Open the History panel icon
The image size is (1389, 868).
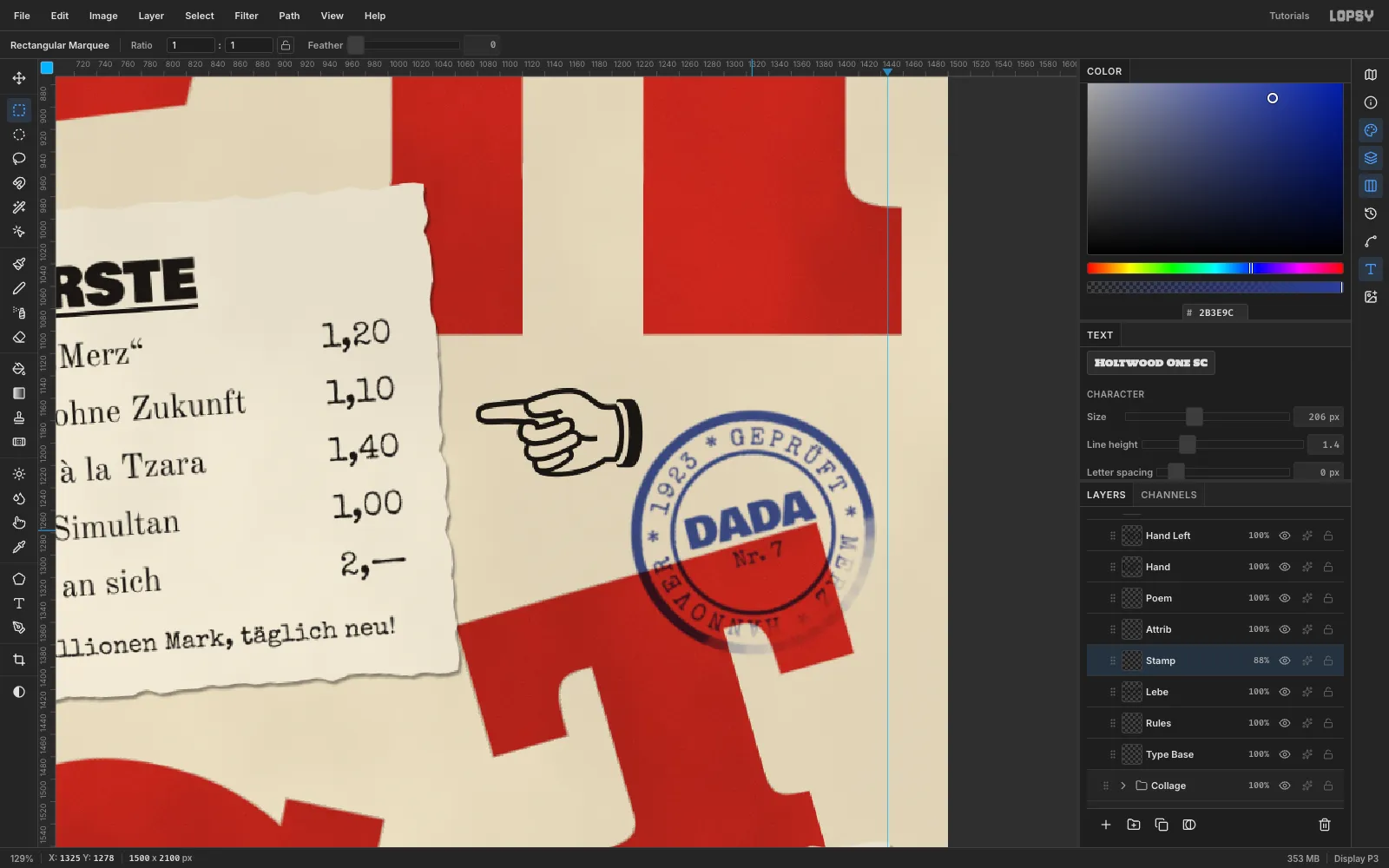[1371, 214]
